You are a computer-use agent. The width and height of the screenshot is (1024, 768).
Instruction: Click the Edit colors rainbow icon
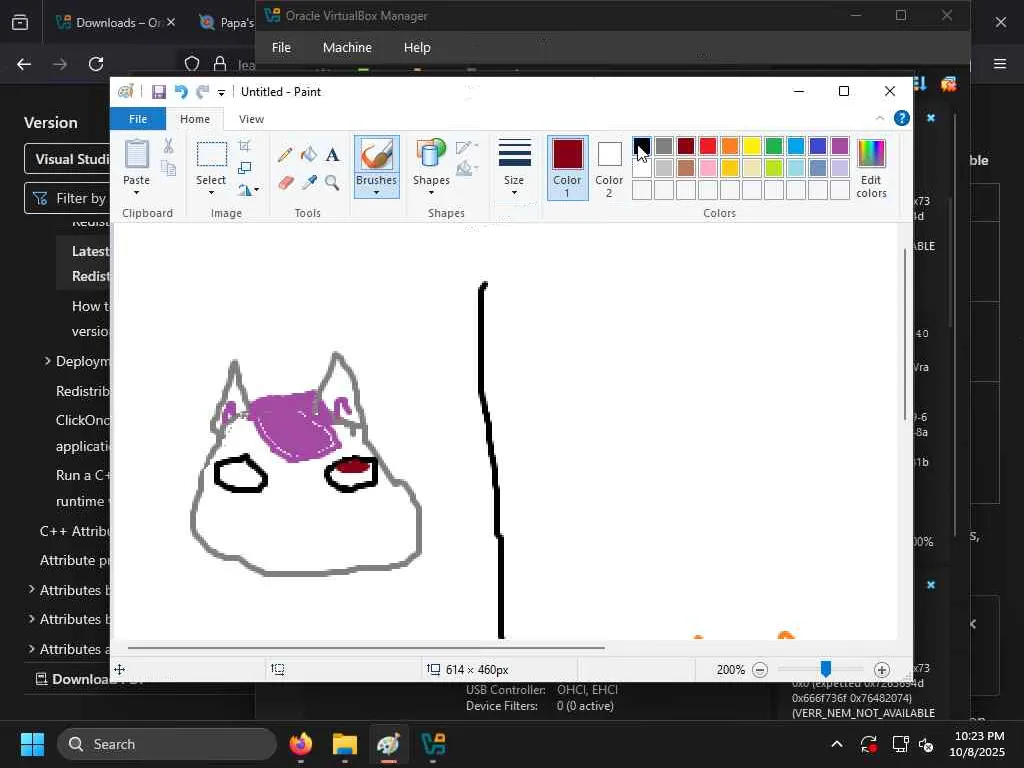871,153
